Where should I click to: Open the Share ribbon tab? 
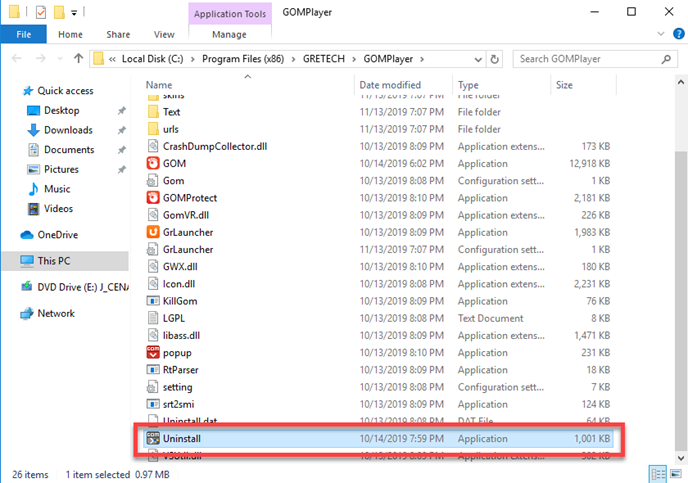118,34
